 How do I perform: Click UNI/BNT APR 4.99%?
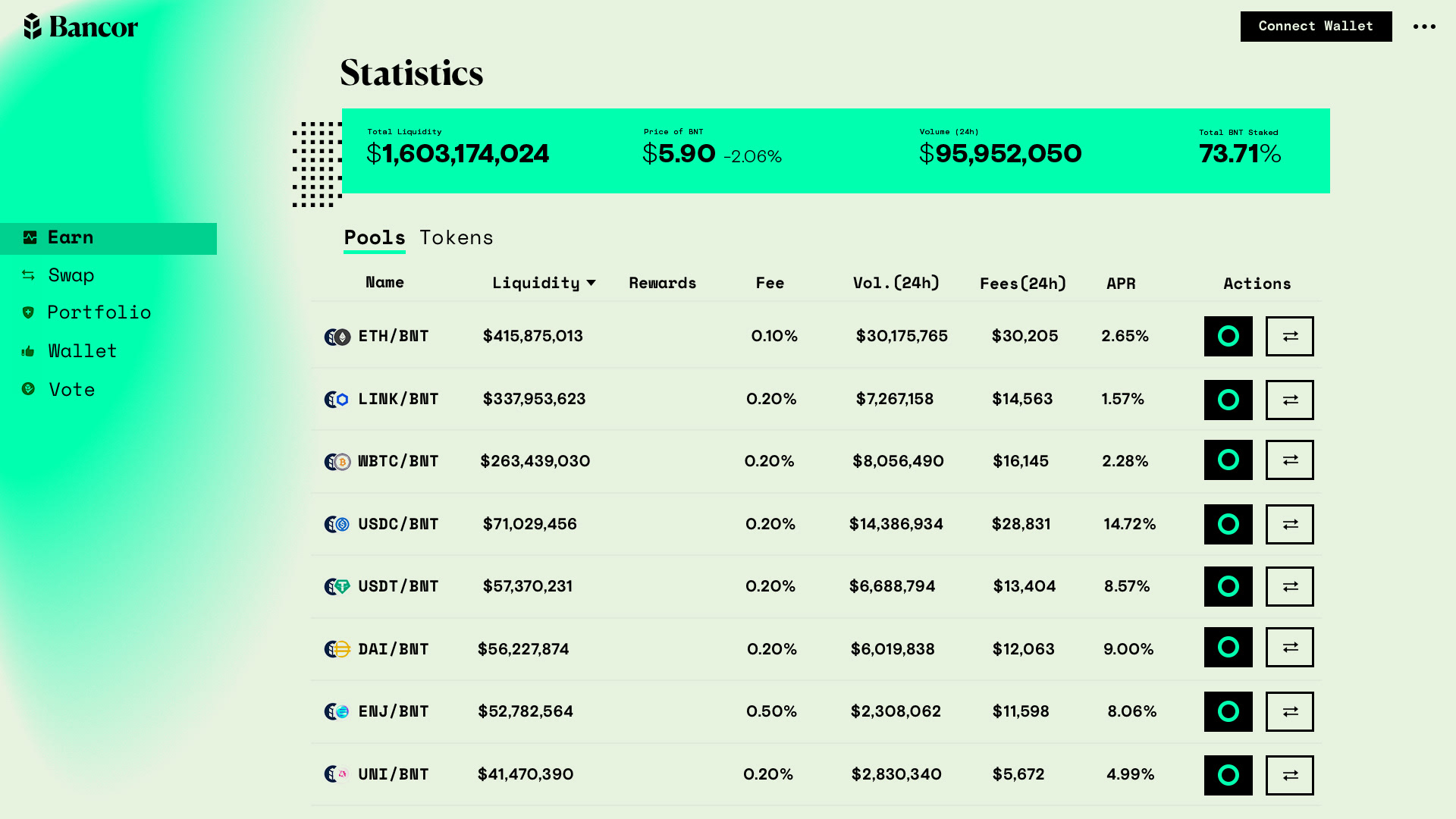tap(1131, 774)
